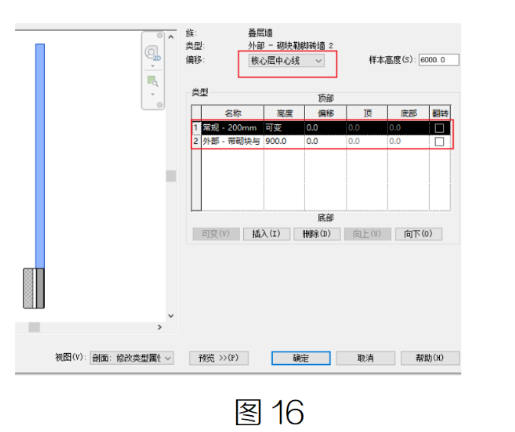The image size is (515, 432).
Task: Click row header number 1
Action: click(196, 128)
